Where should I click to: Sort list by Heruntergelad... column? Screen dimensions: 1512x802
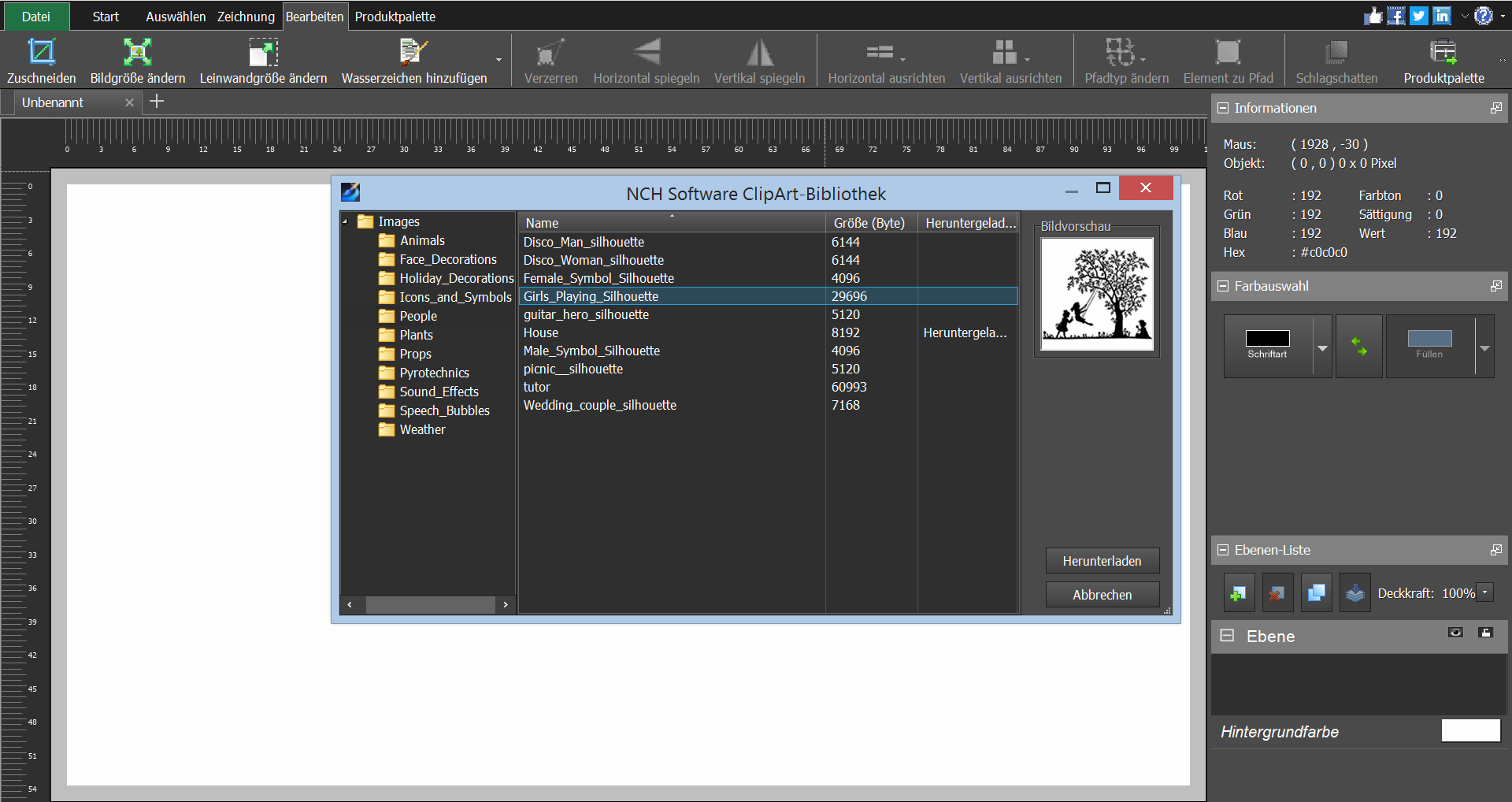pyautogui.click(x=969, y=223)
